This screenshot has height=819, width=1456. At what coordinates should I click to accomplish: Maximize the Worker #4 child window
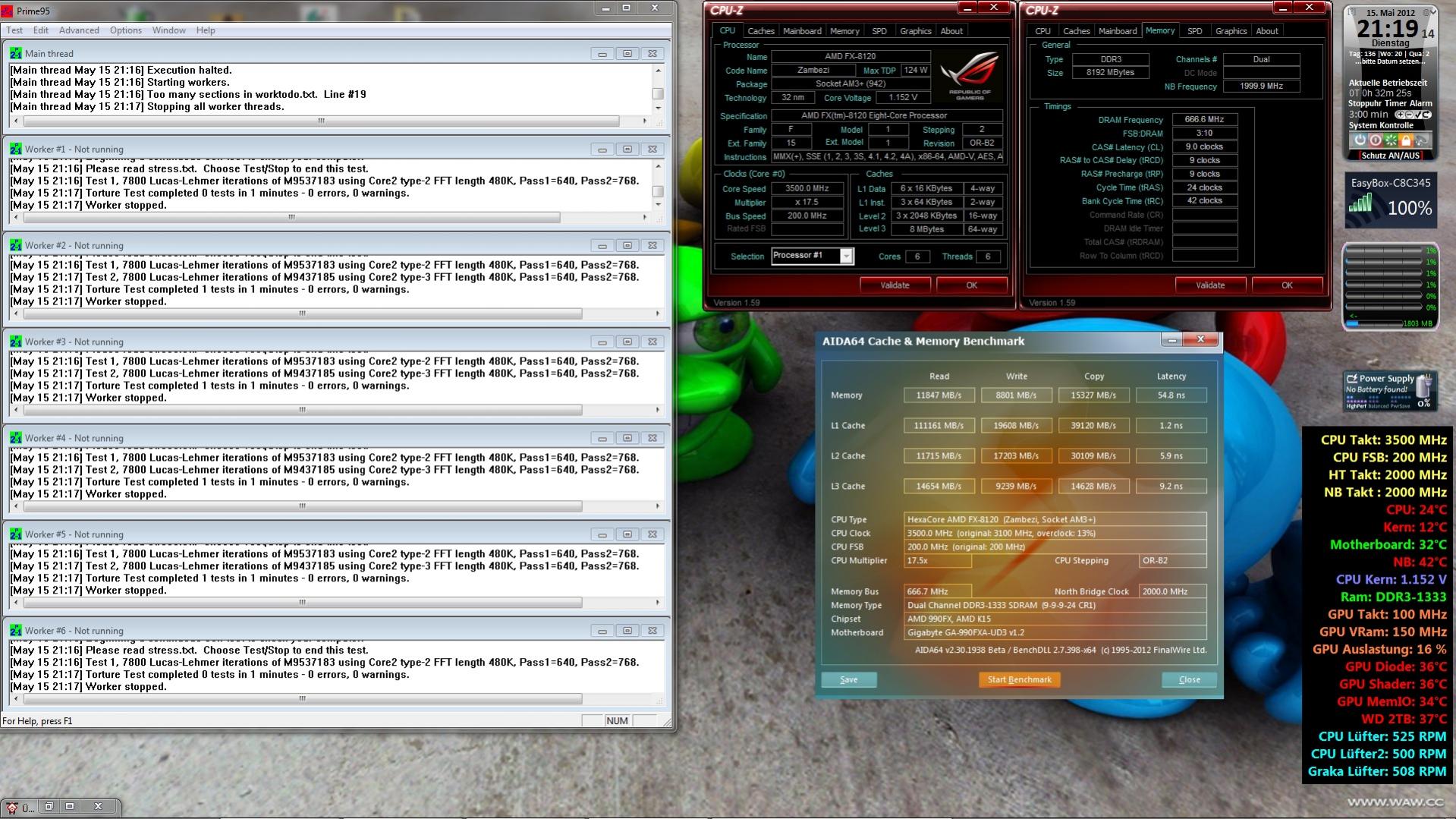pyautogui.click(x=627, y=439)
